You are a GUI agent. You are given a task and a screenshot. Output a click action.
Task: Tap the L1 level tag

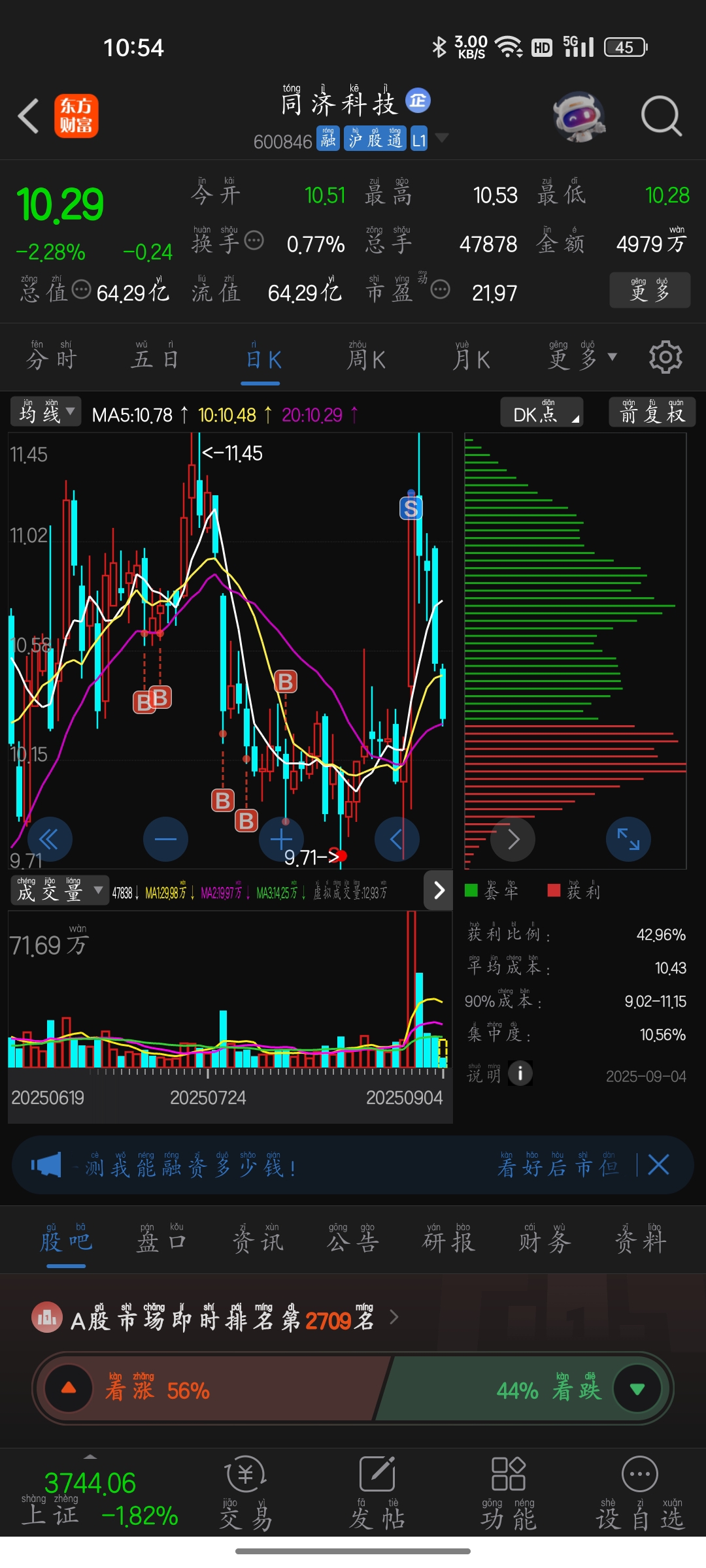coord(419,139)
